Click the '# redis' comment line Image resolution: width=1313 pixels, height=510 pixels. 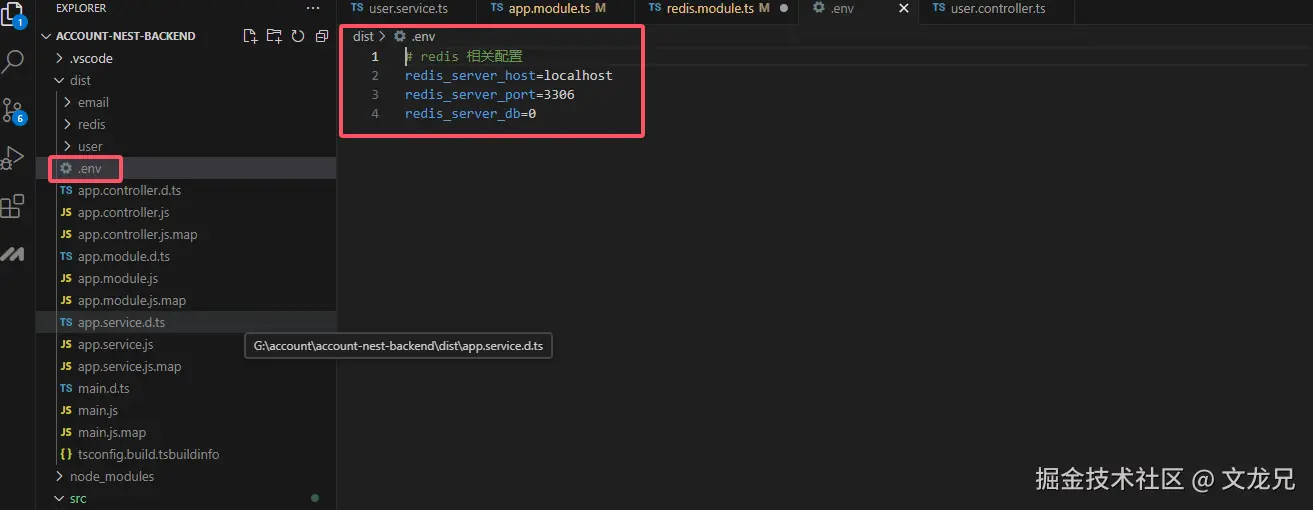pyautogui.click(x=464, y=56)
